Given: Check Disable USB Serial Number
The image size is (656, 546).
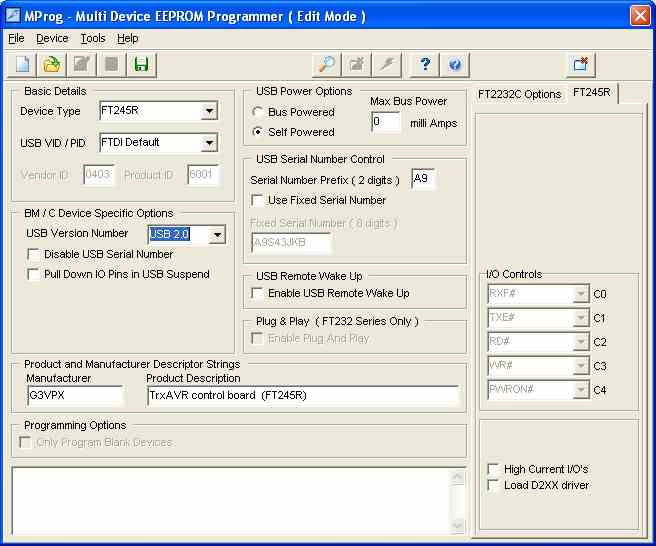Looking at the screenshot, I should pos(34,254).
